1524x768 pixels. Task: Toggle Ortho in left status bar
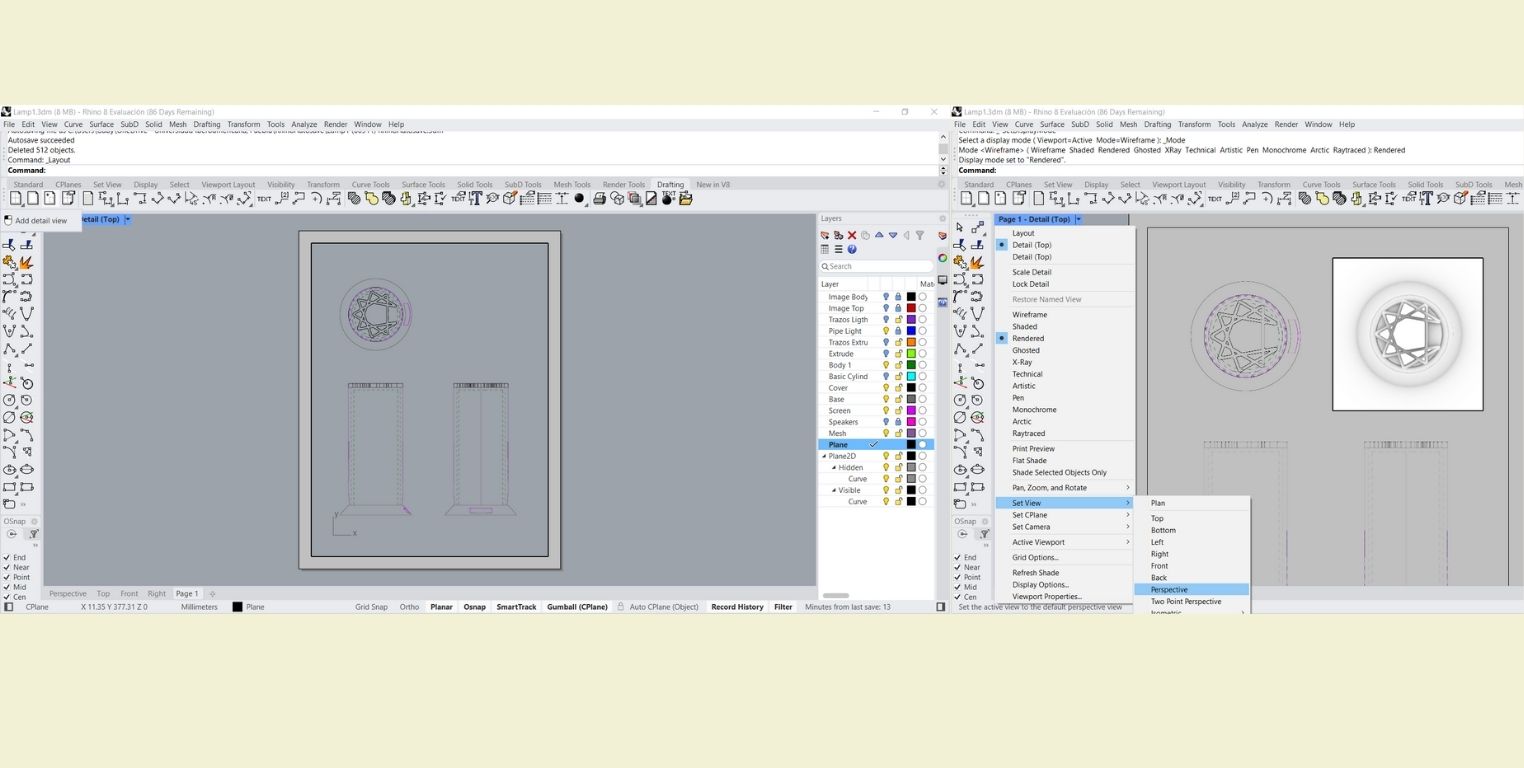point(410,607)
